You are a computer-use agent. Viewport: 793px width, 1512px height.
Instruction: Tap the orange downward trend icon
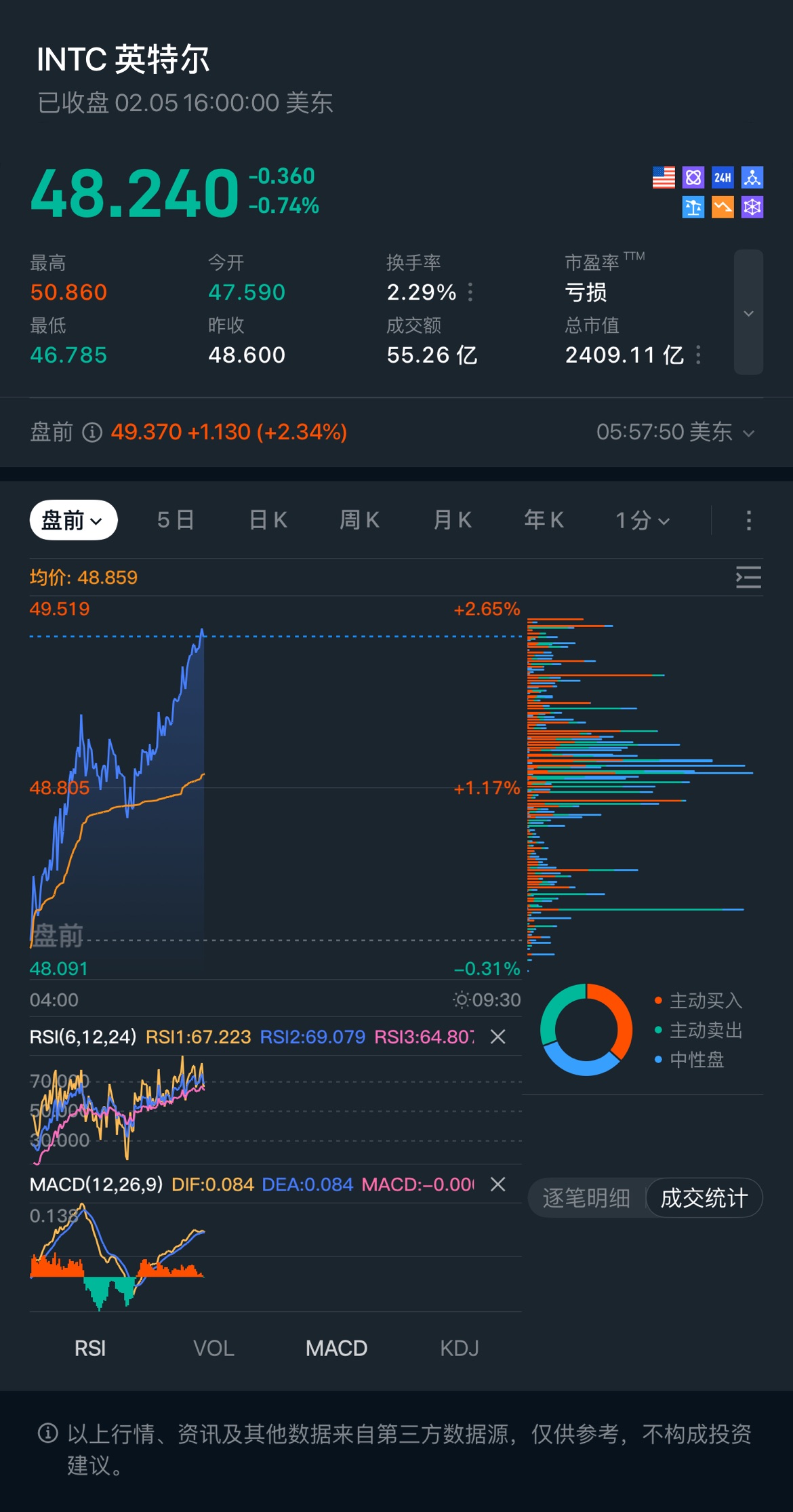[723, 207]
